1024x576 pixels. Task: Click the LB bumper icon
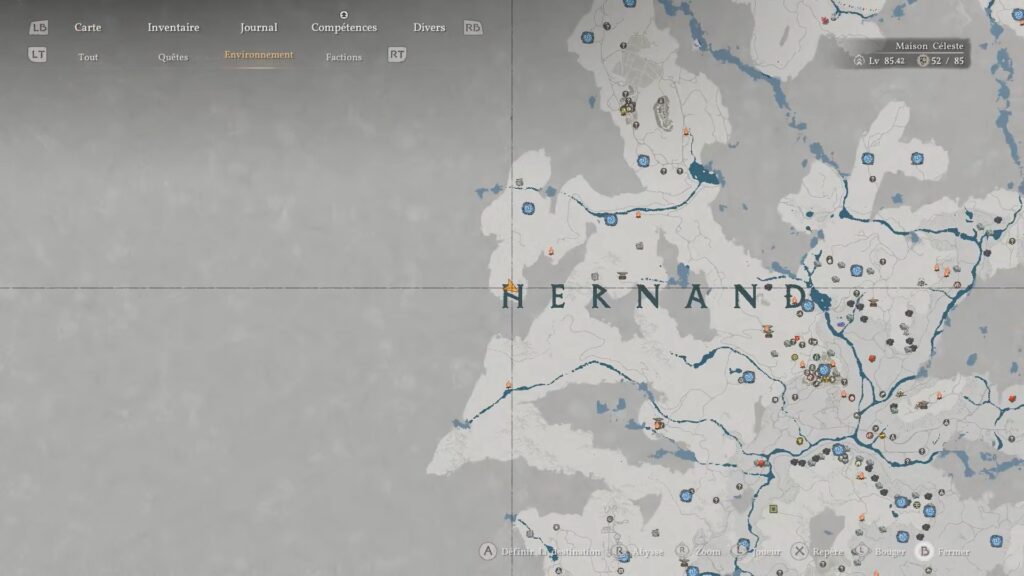click(x=39, y=27)
